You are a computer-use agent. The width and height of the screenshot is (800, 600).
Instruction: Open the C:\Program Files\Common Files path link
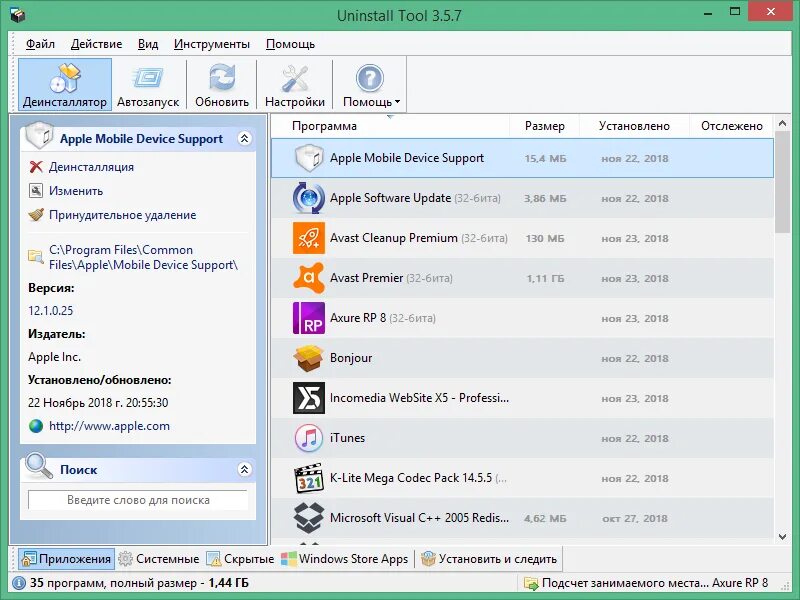pyautogui.click(x=143, y=257)
